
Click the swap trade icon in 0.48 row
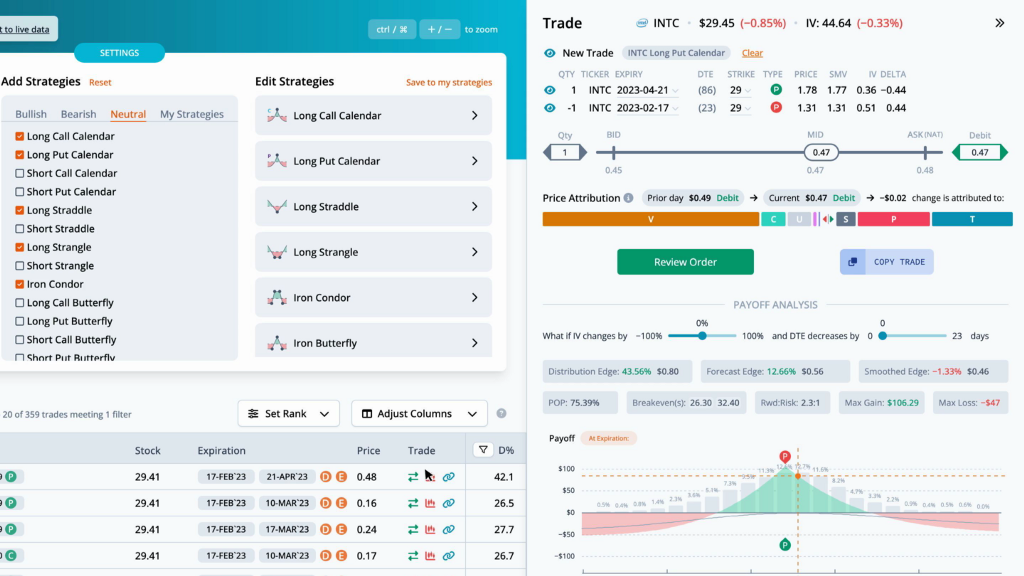pyautogui.click(x=413, y=477)
